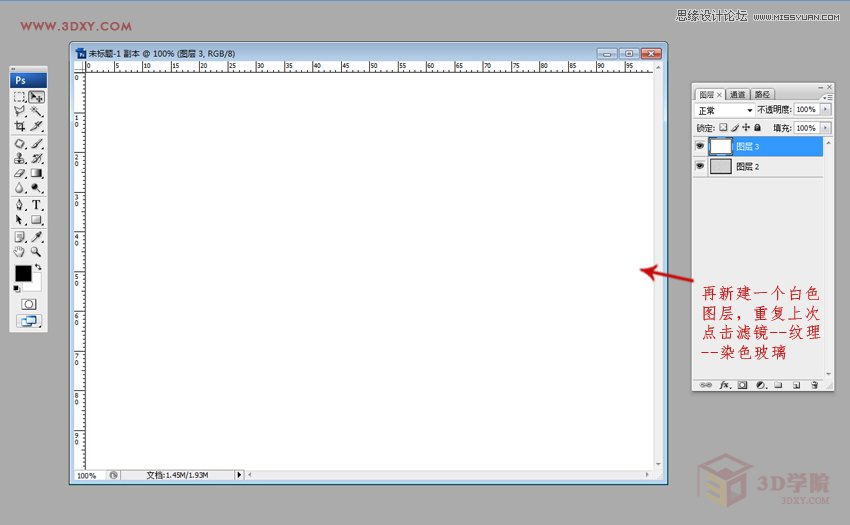Screen dimensions: 850x525
Task: Create new group folder button
Action: (778, 385)
